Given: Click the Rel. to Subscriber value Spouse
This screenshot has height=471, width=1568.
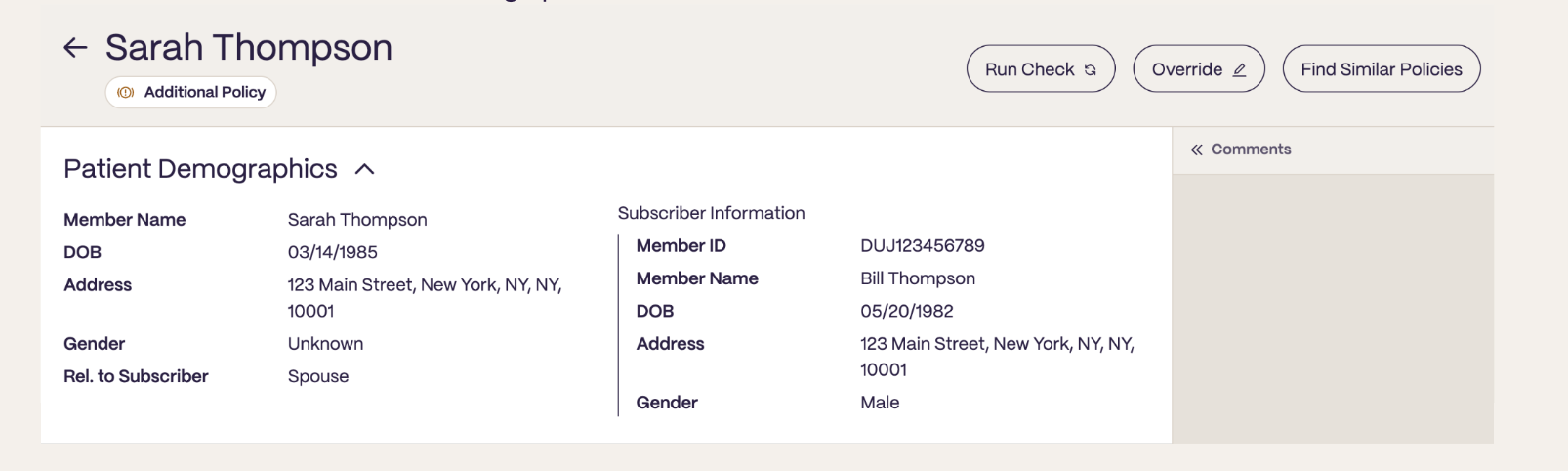Looking at the screenshot, I should [x=318, y=376].
